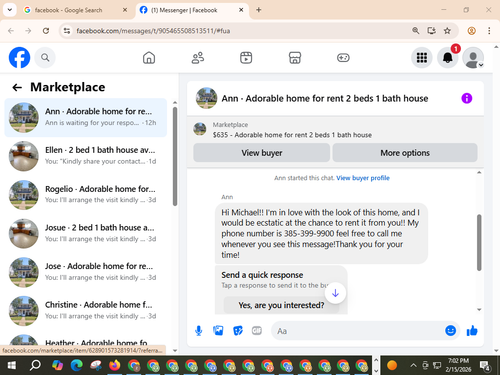500x375 pixels.
Task: Open Ellen's 2 bed 1 bath conversation
Action: (x=86, y=156)
